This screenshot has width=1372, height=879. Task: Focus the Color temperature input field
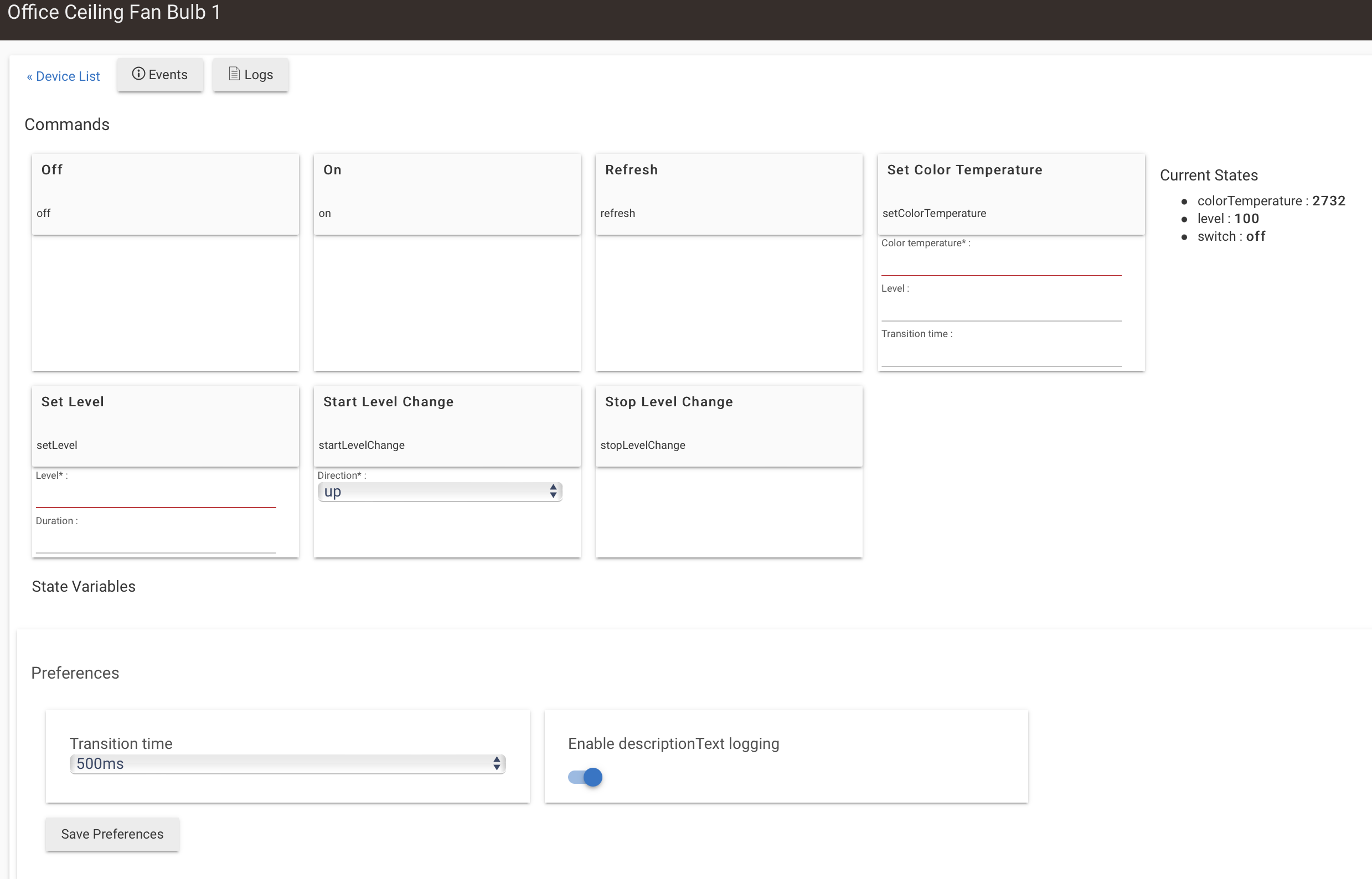tap(1001, 264)
